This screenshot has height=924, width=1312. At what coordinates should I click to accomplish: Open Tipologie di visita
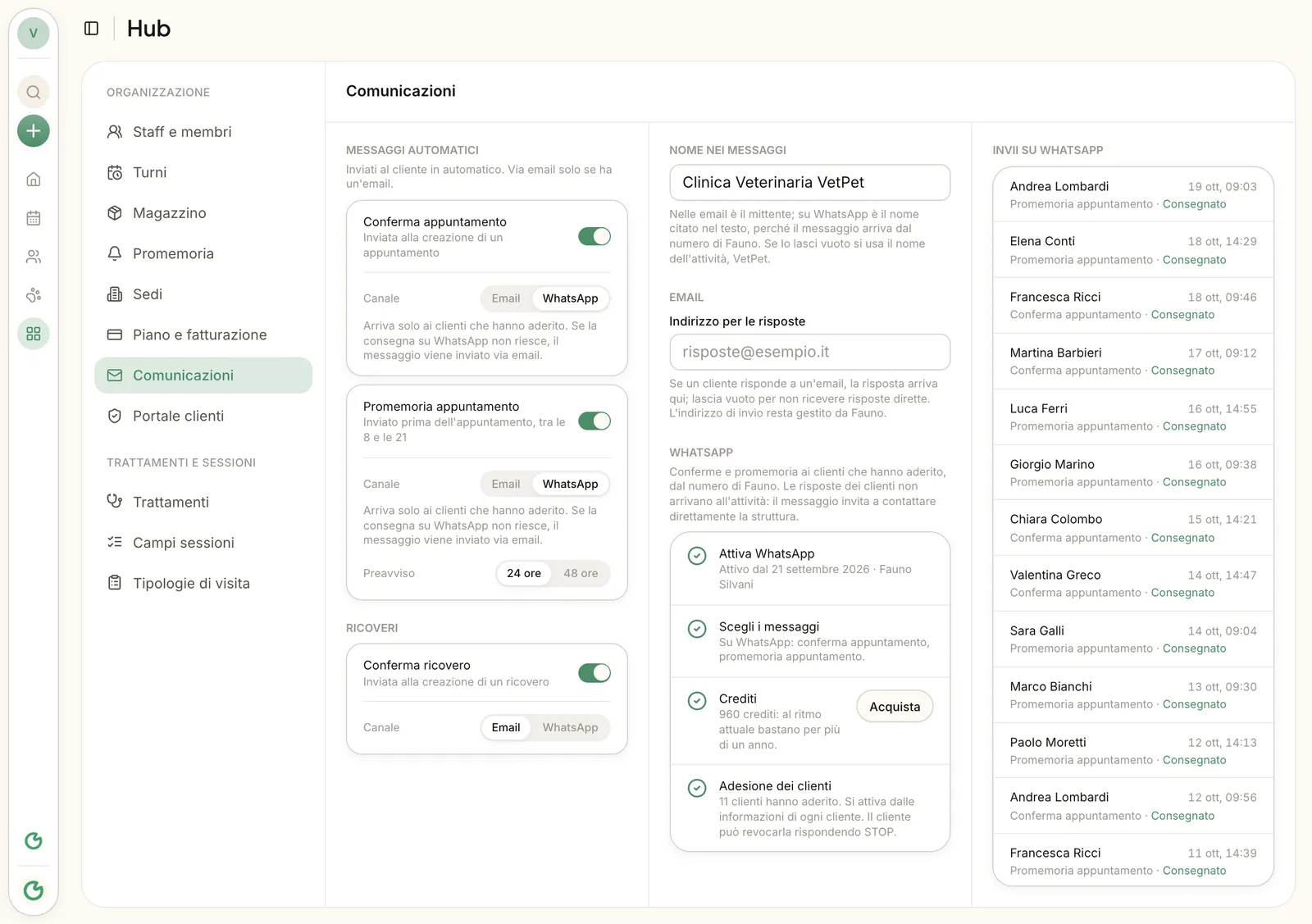tap(203, 583)
